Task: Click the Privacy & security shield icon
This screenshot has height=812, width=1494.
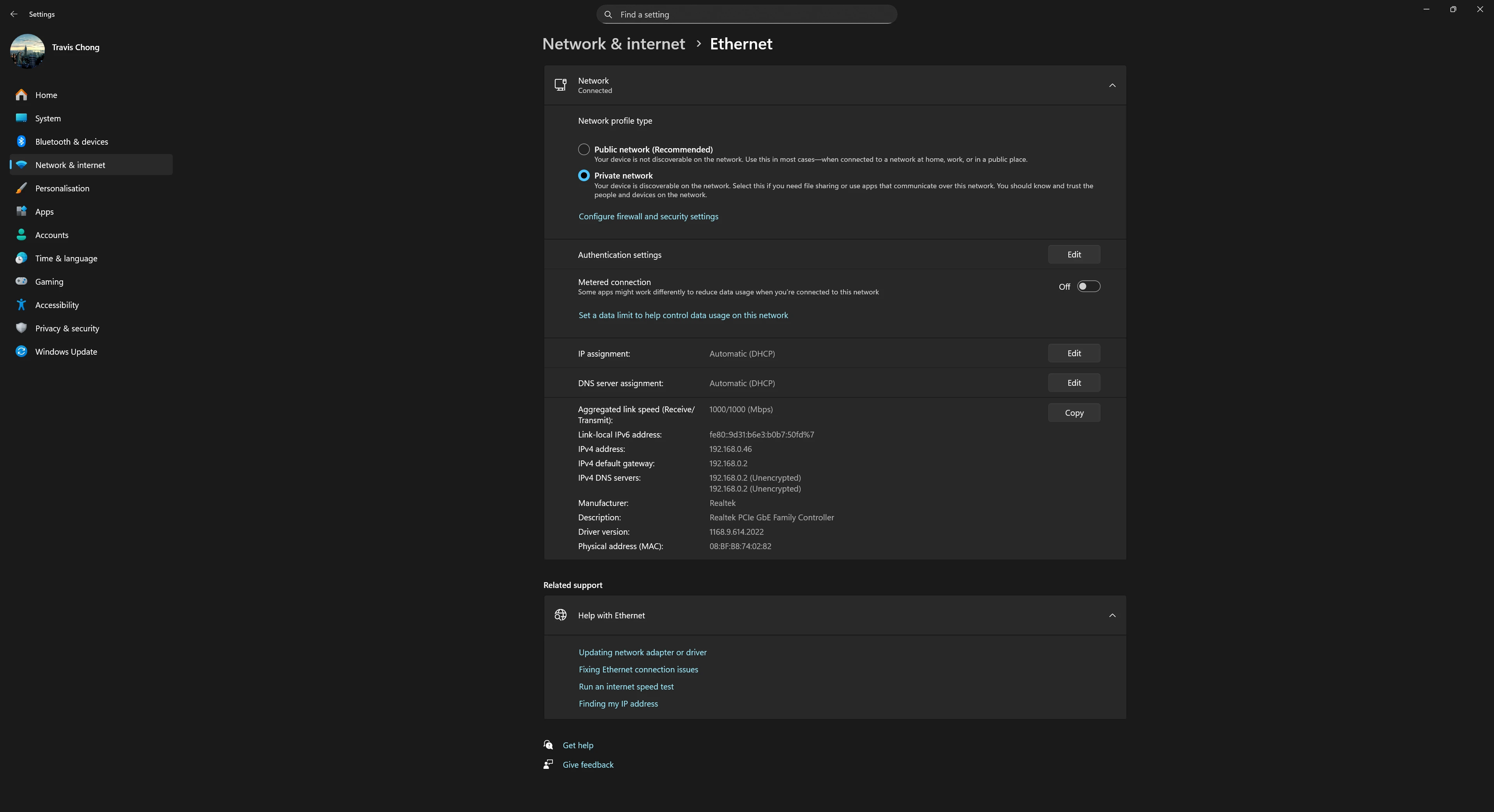Action: 21,328
